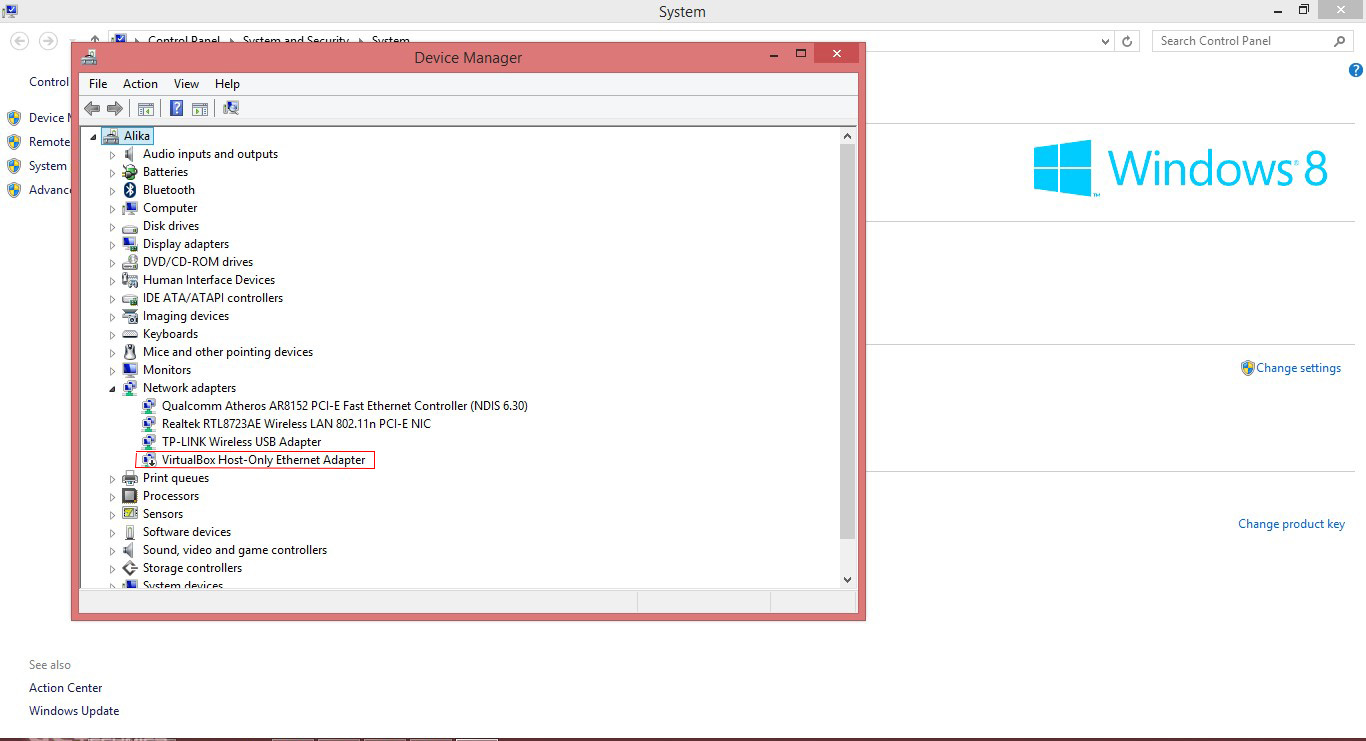Open the Help menu
This screenshot has width=1366, height=741.
pos(227,84)
